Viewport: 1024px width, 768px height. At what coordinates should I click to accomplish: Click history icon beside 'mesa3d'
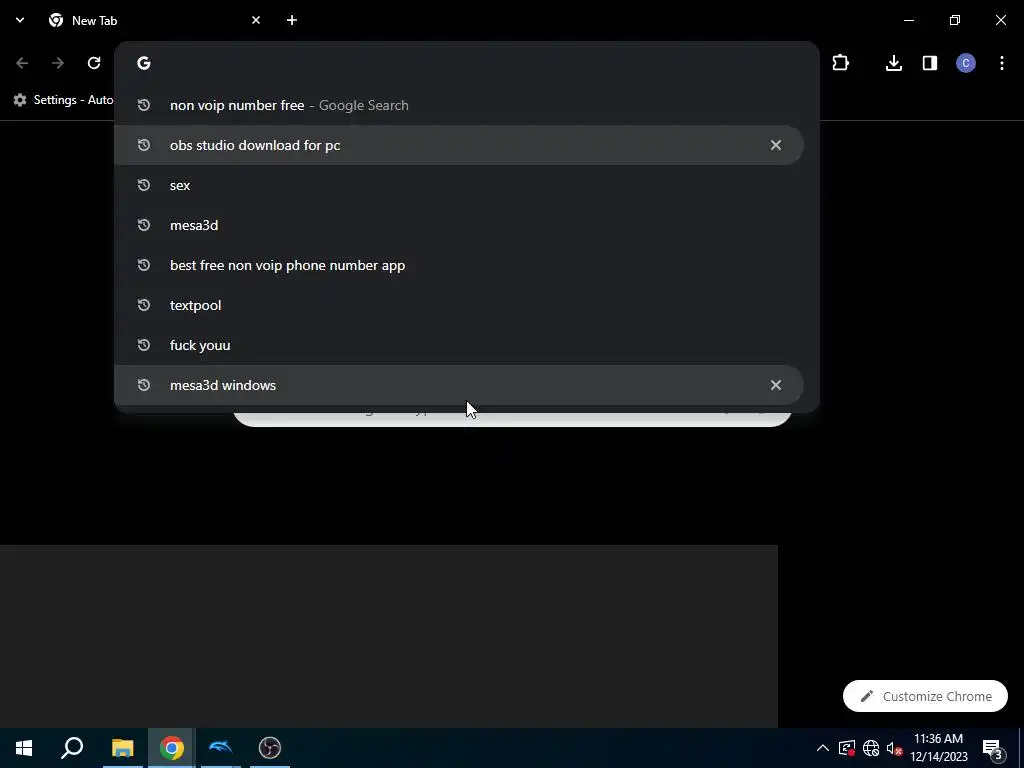(144, 225)
